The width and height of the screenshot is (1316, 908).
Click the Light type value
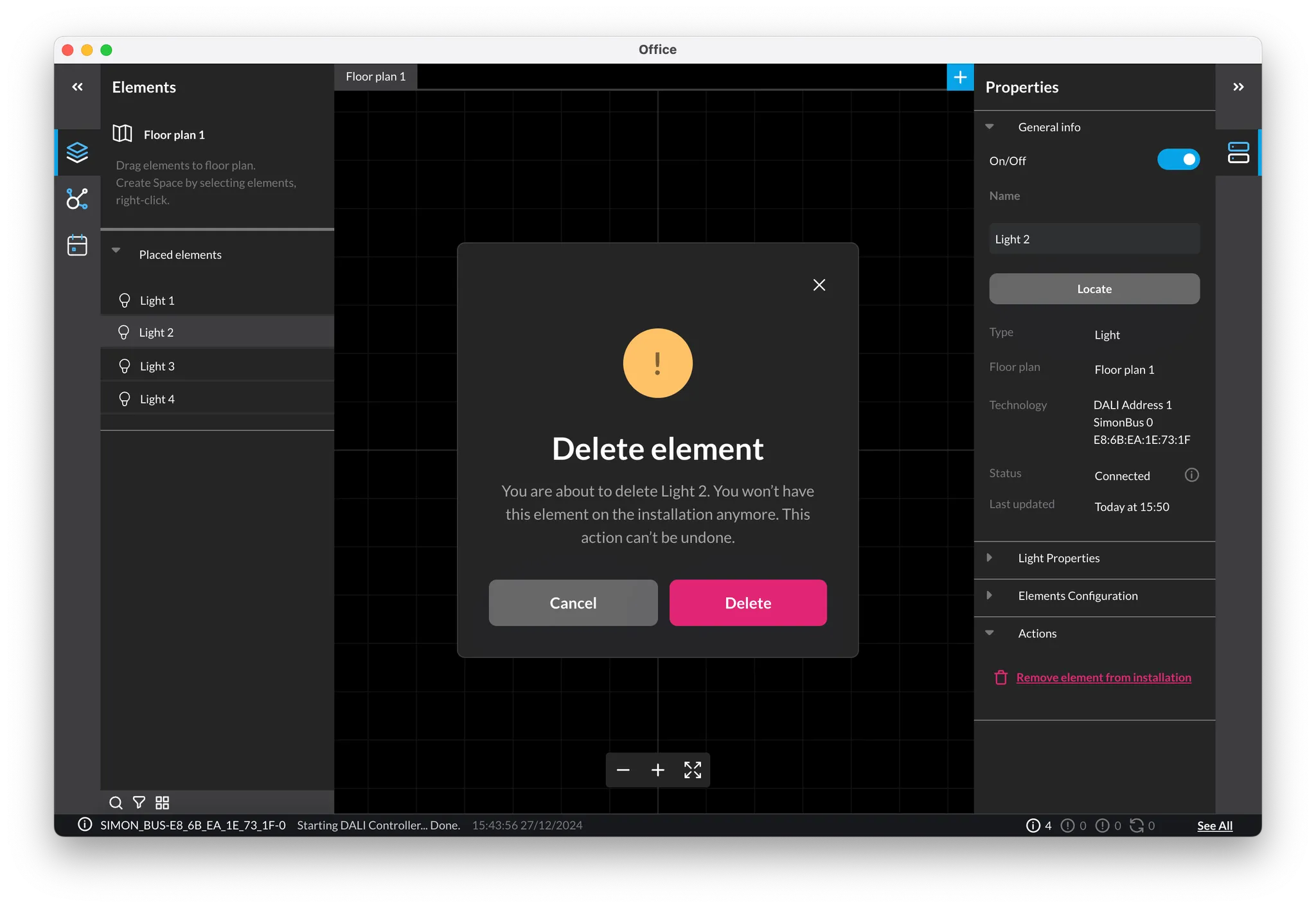tap(1107, 335)
